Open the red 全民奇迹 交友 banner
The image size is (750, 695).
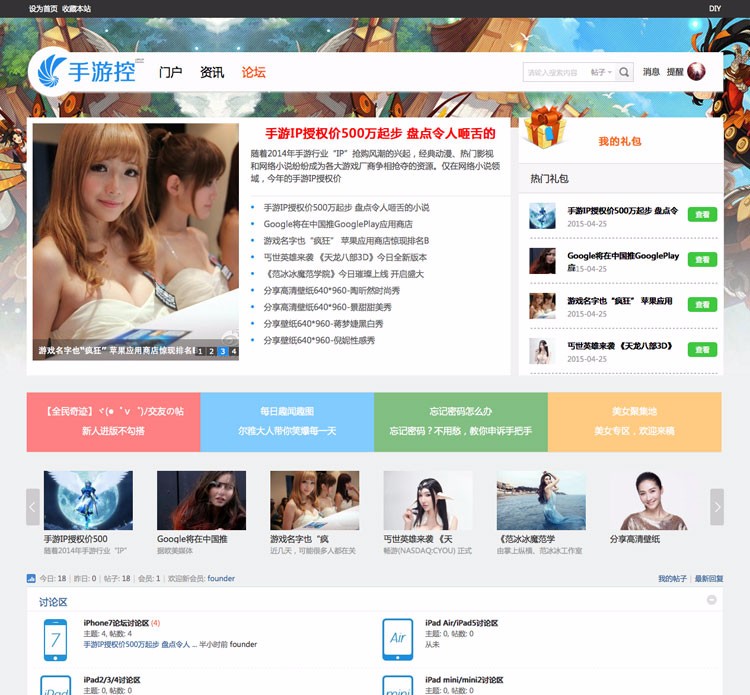tap(113, 422)
